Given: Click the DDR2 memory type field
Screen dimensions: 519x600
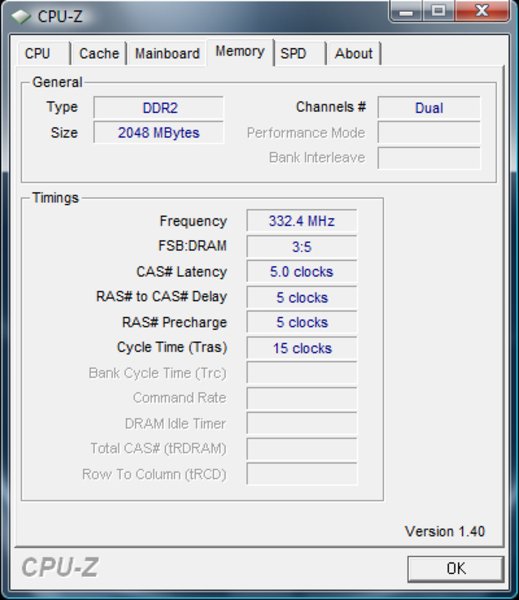Looking at the screenshot, I should pyautogui.click(x=158, y=108).
